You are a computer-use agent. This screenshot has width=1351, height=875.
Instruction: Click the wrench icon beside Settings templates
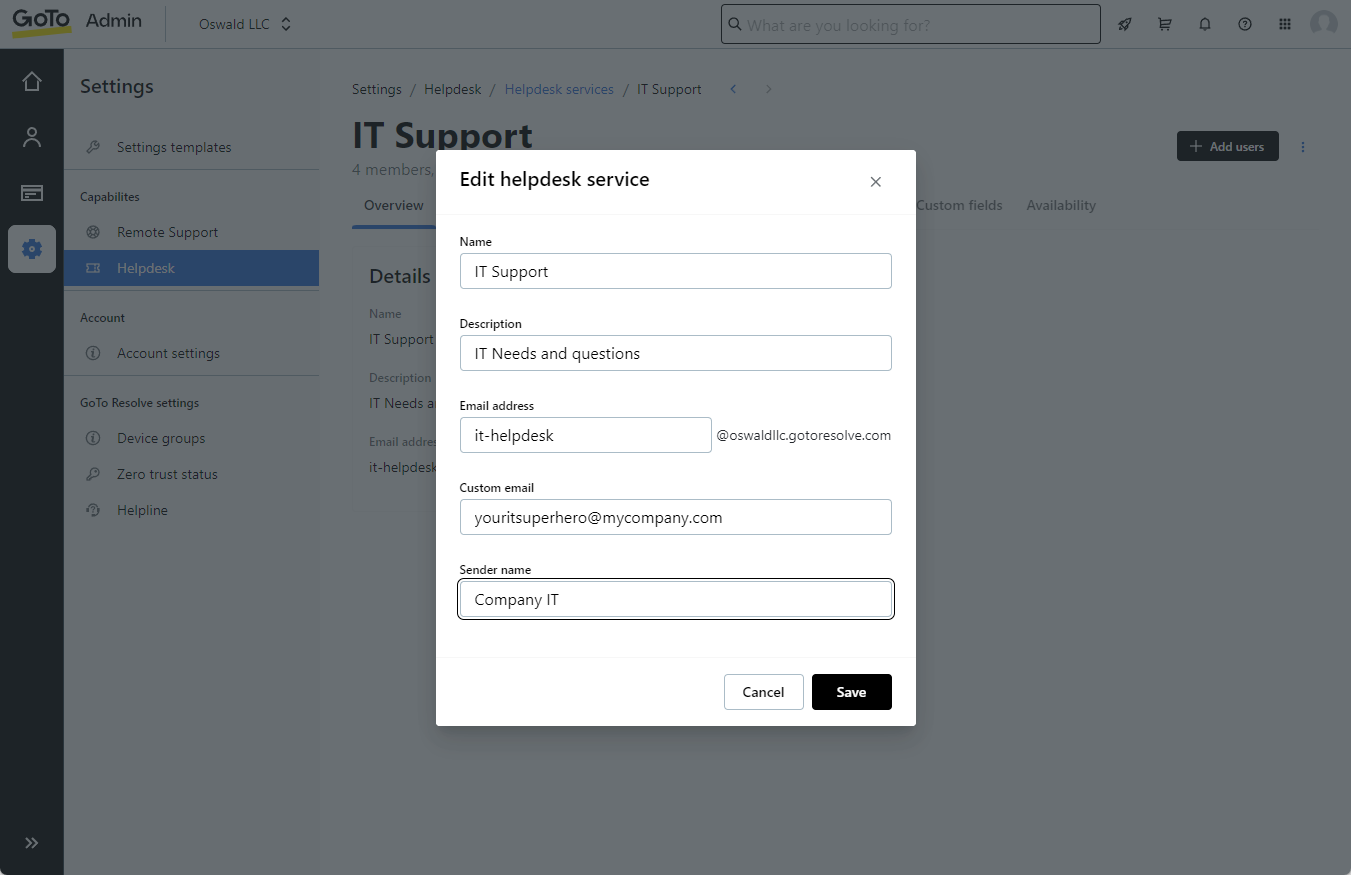pyautogui.click(x=93, y=146)
